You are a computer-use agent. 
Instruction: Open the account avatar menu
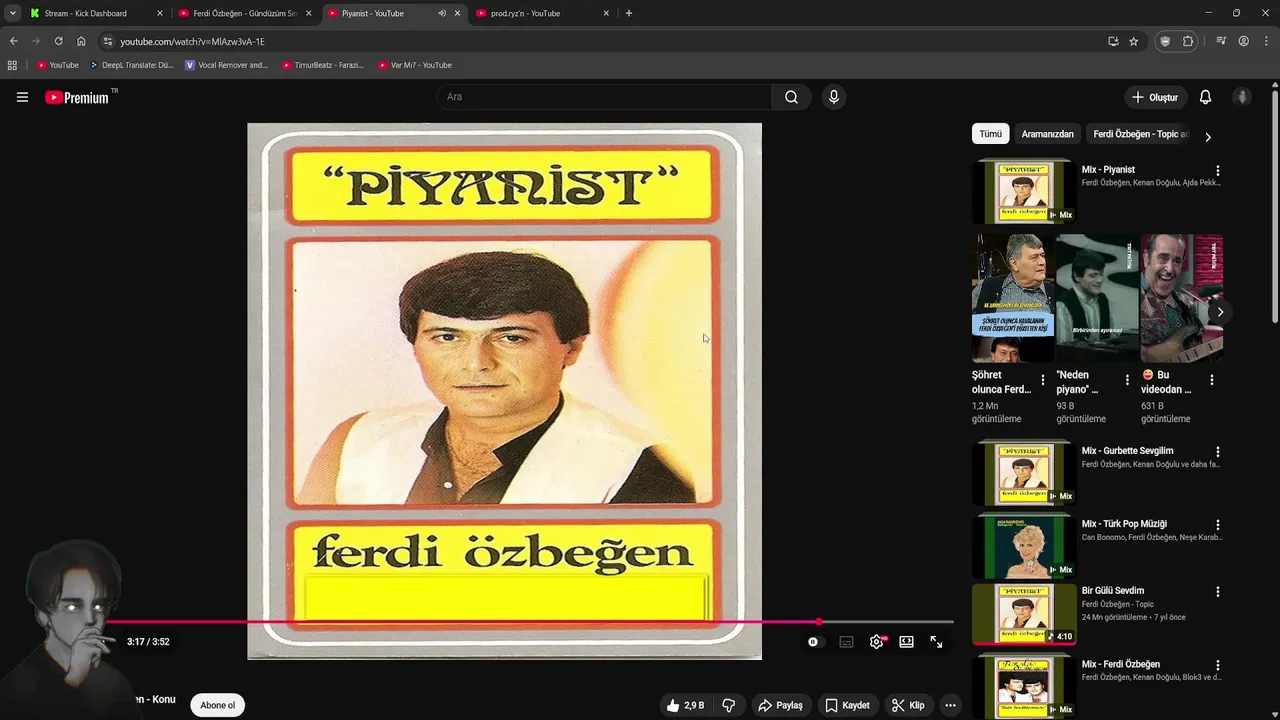pos(1242,97)
